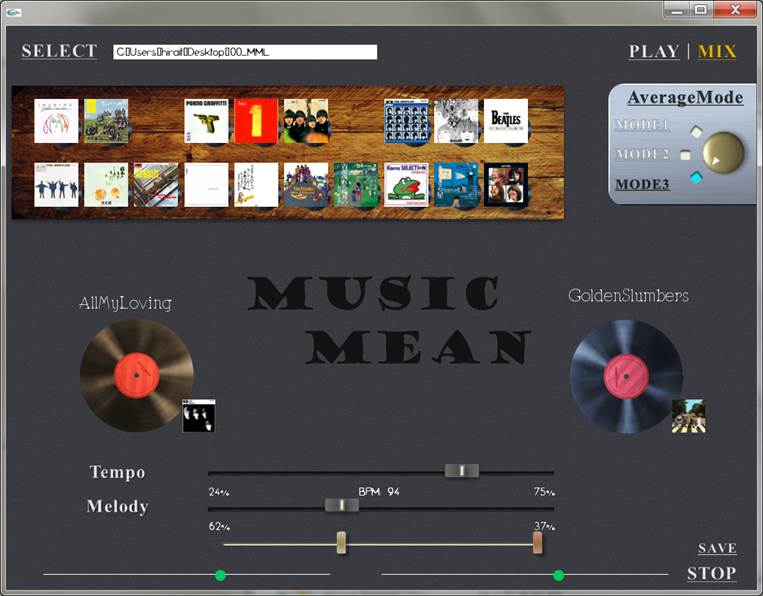Select MODE2 indicator light

point(686,155)
